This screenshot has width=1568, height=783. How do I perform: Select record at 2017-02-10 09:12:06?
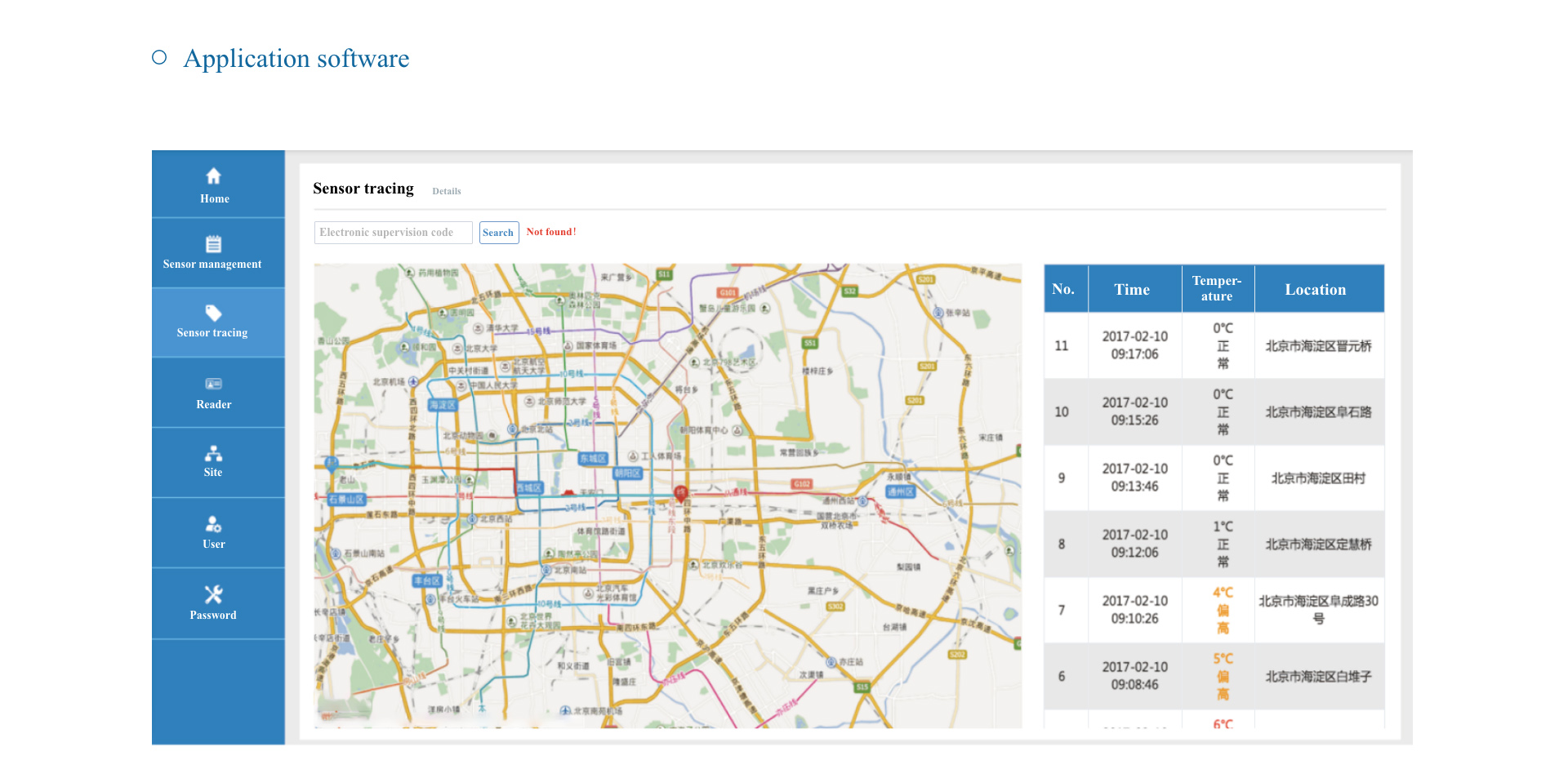point(1134,544)
